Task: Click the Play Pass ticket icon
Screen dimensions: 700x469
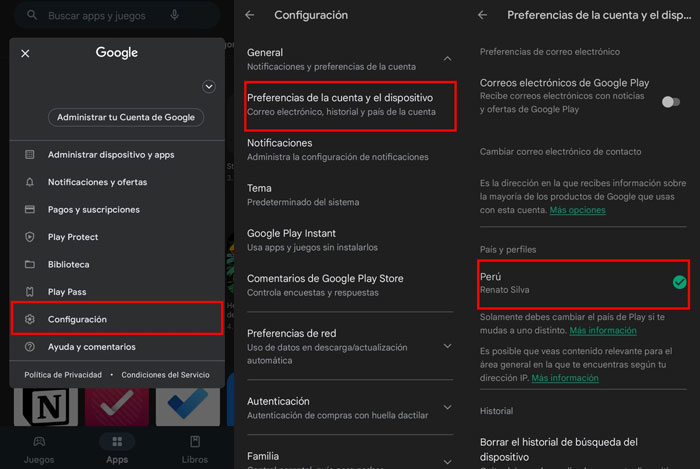Action: [29, 292]
